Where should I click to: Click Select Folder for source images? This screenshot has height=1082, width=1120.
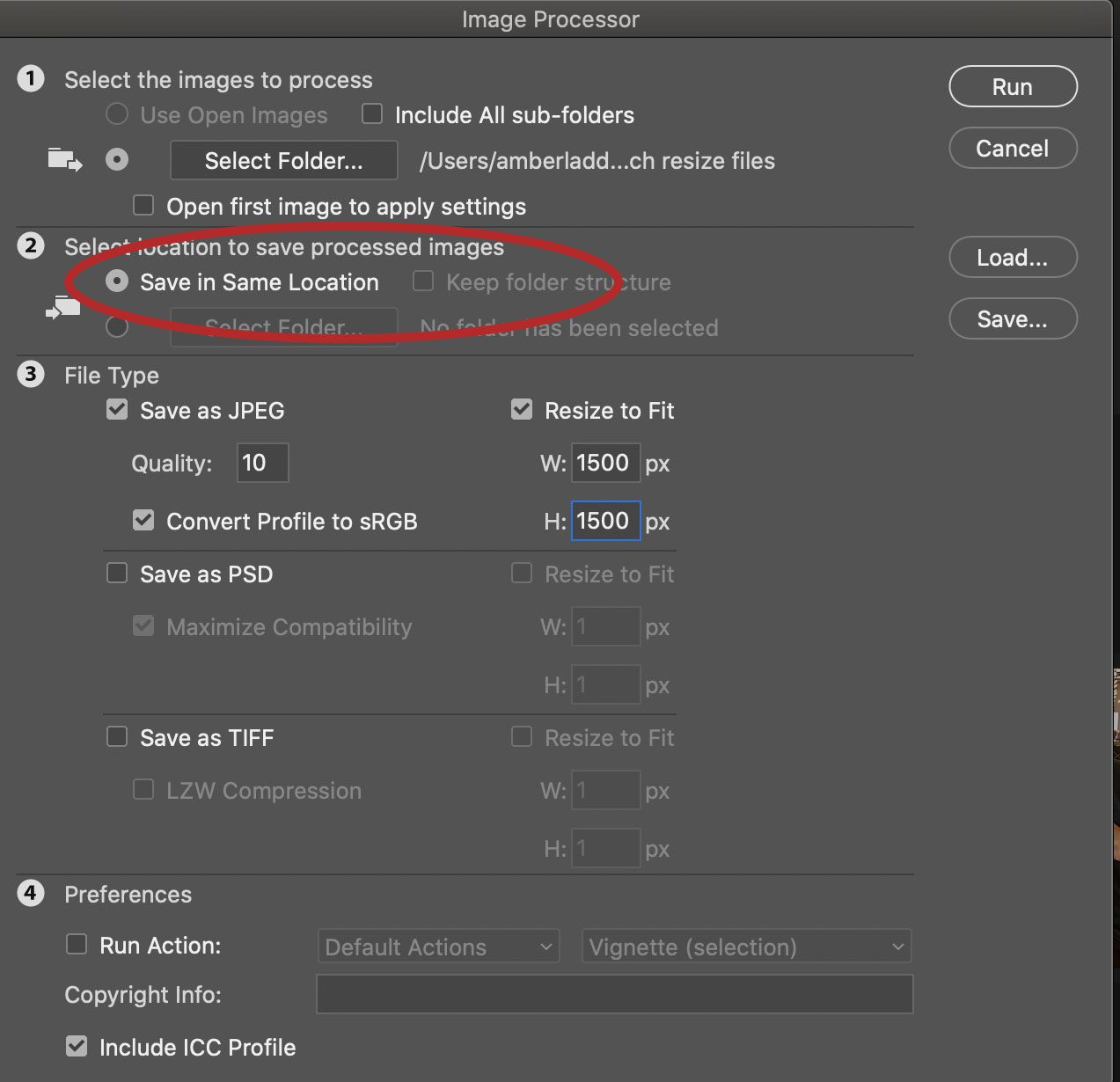coord(283,161)
